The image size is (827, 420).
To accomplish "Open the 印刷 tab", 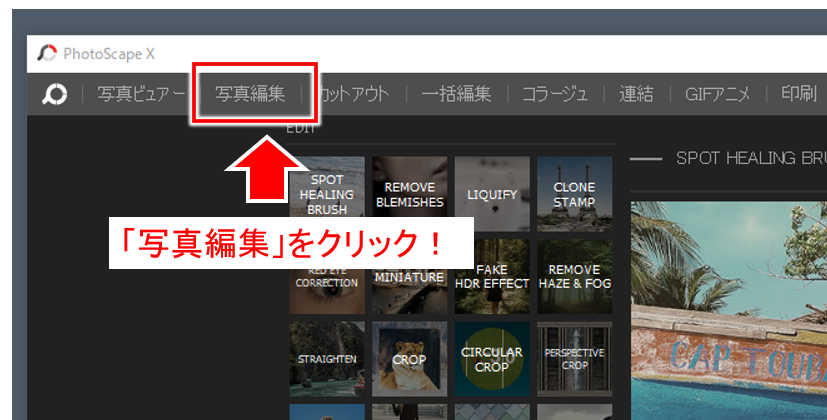I will pos(799,94).
